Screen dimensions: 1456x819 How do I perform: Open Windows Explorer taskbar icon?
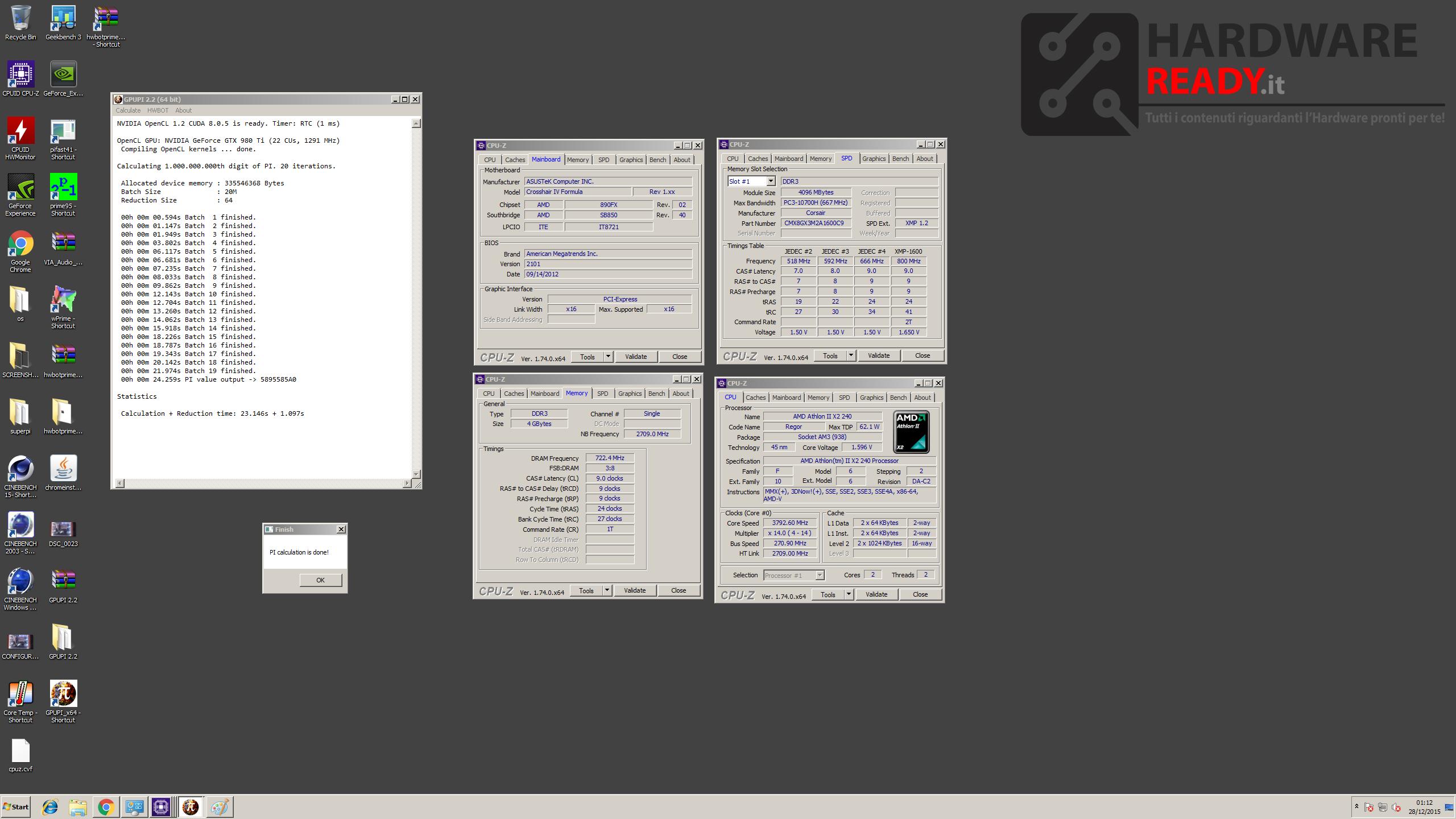(x=78, y=806)
